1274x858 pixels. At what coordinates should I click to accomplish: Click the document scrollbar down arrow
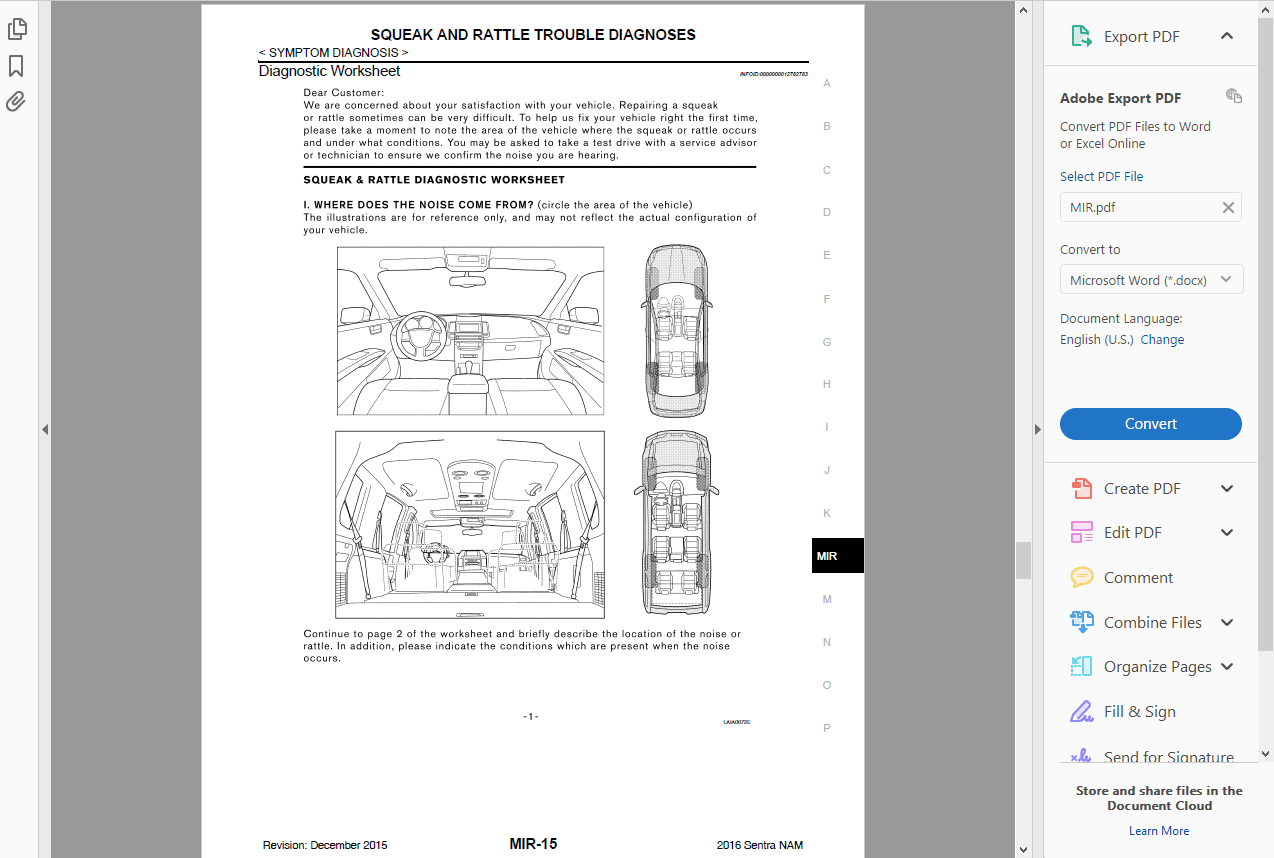click(1023, 849)
